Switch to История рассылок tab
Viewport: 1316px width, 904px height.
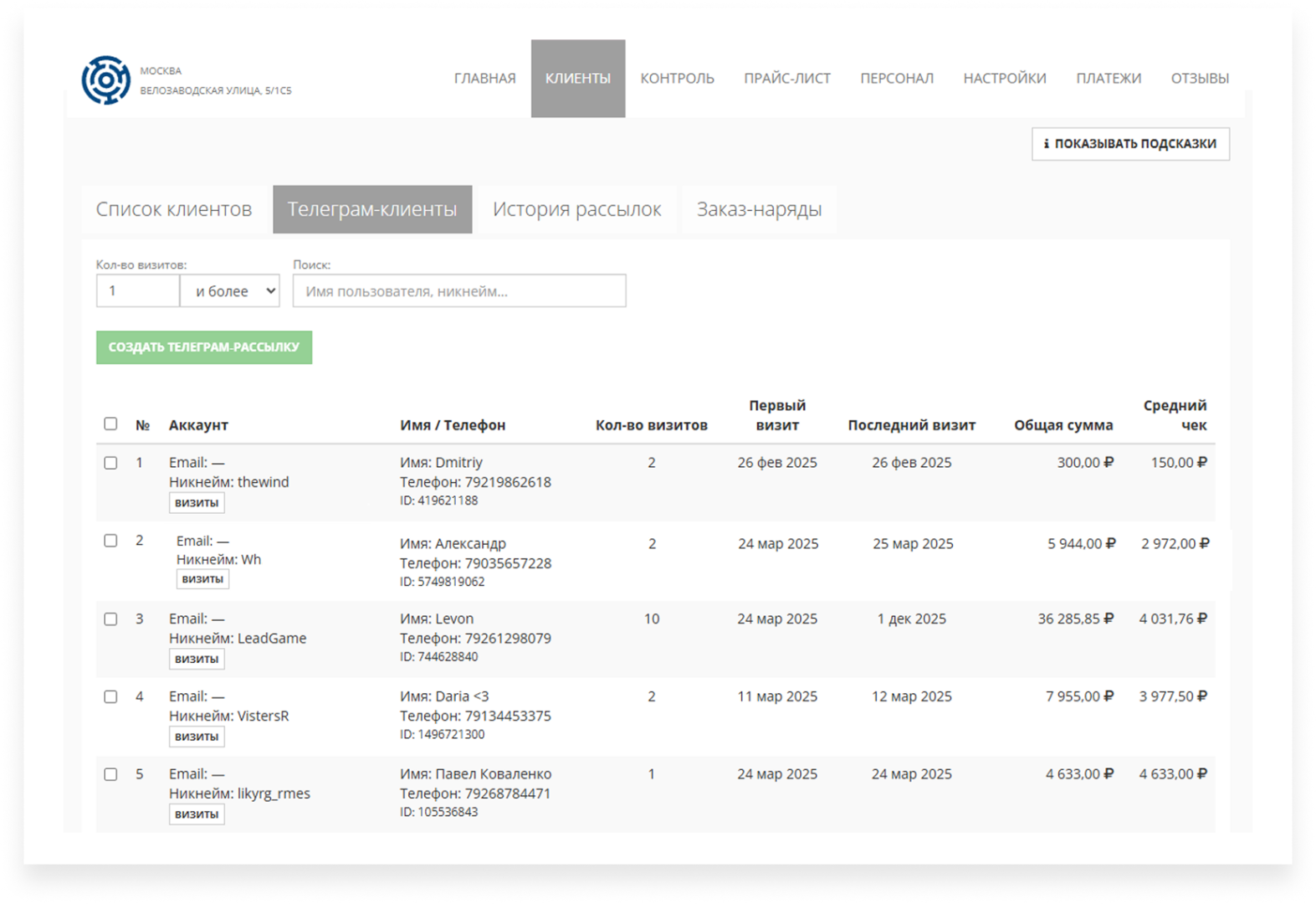576,209
